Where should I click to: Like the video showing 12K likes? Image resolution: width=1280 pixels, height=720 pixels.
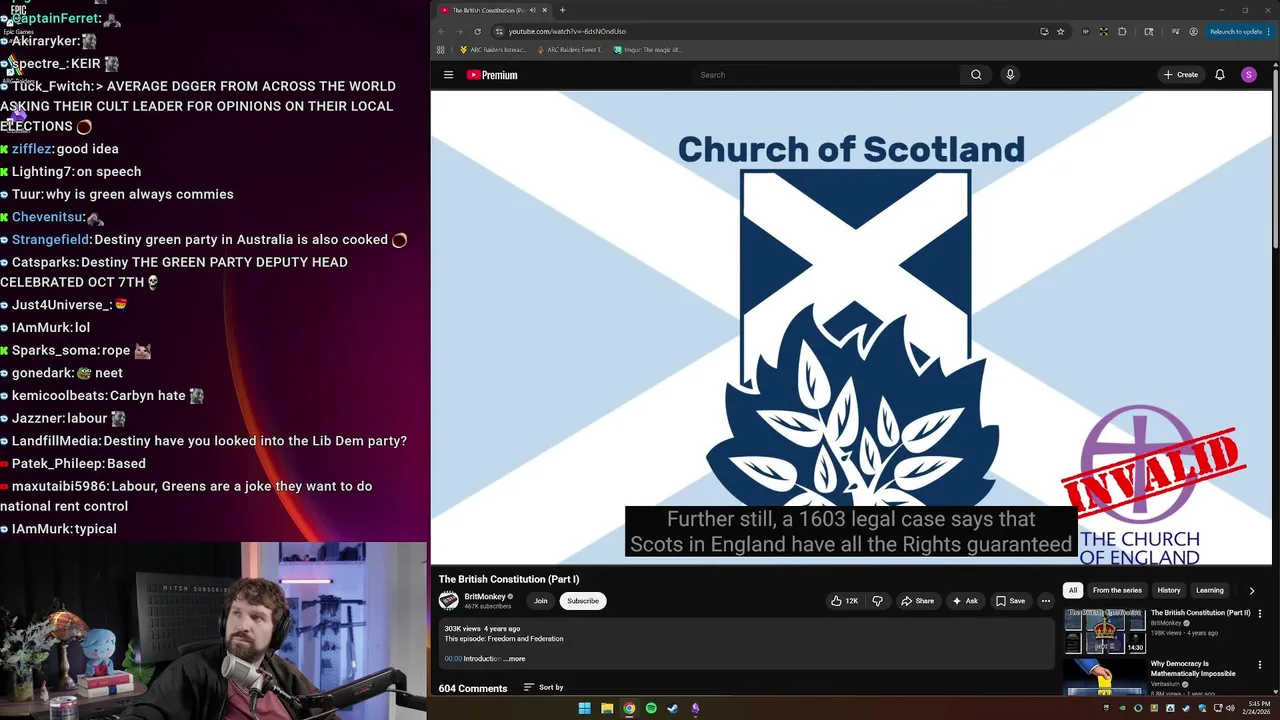click(x=844, y=601)
